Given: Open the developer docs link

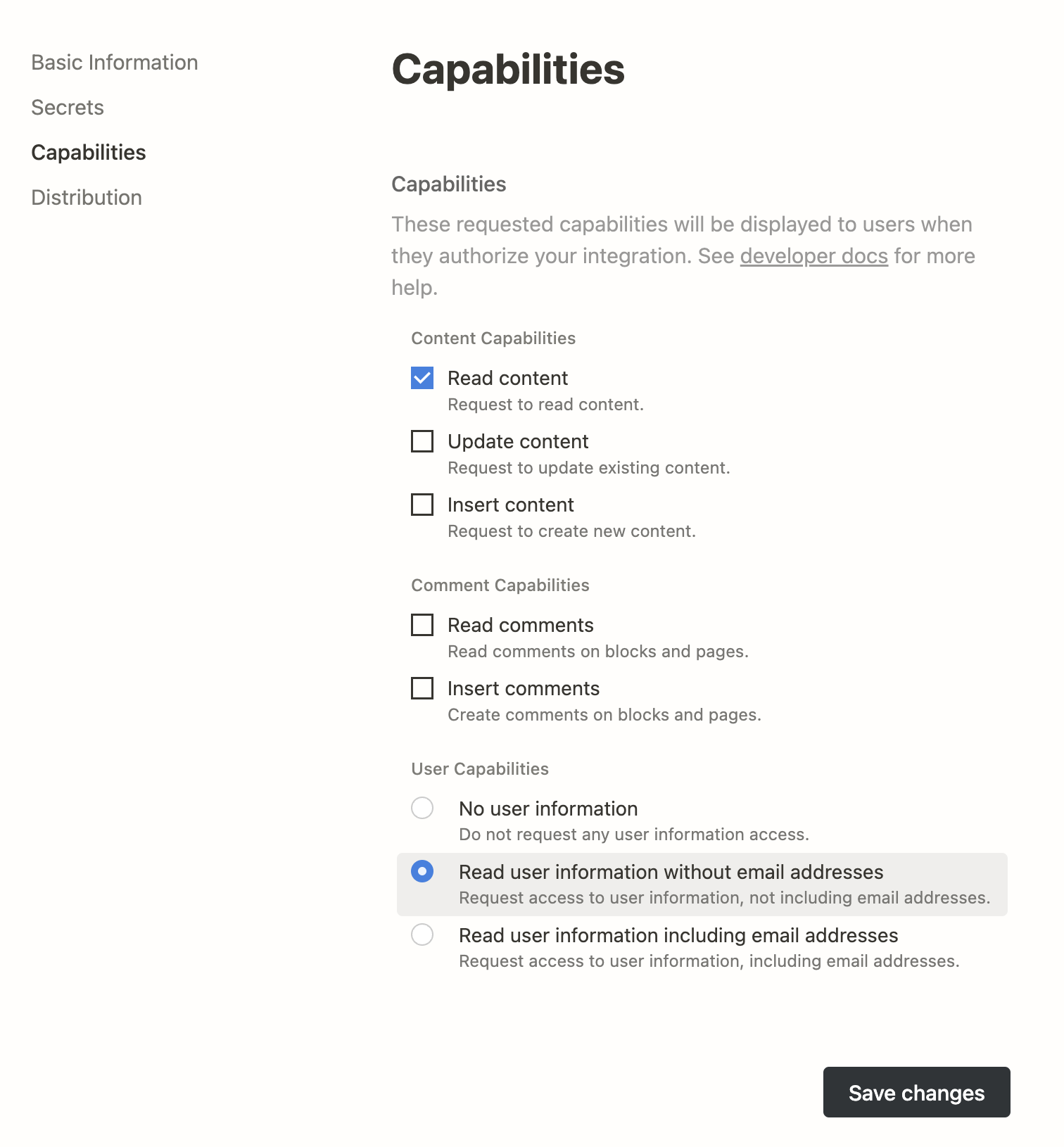Looking at the screenshot, I should coord(813,256).
